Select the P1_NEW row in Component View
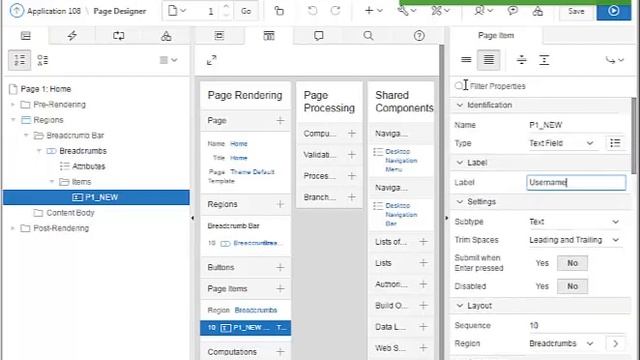The width and height of the screenshot is (640, 360). [x=245, y=328]
